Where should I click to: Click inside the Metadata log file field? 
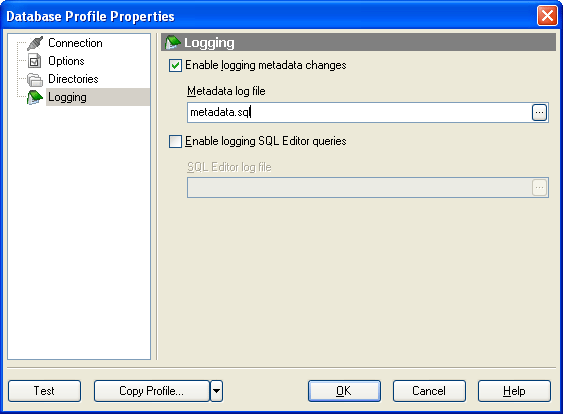(x=359, y=113)
